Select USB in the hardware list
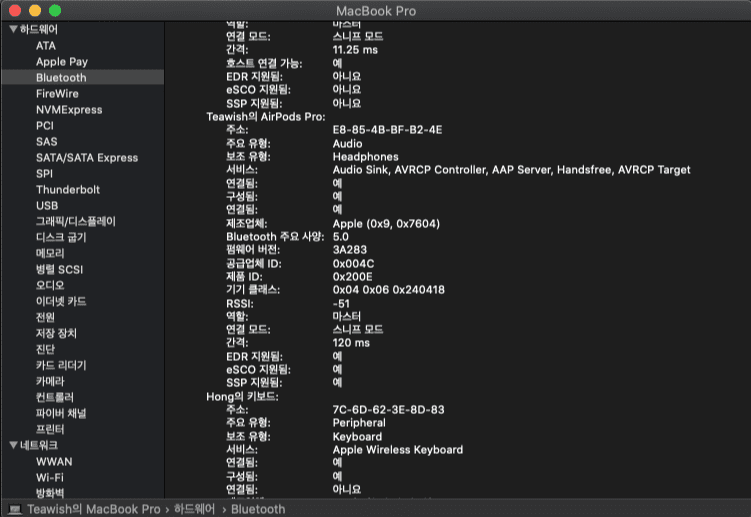Image resolution: width=751 pixels, height=517 pixels. click(x=47, y=206)
